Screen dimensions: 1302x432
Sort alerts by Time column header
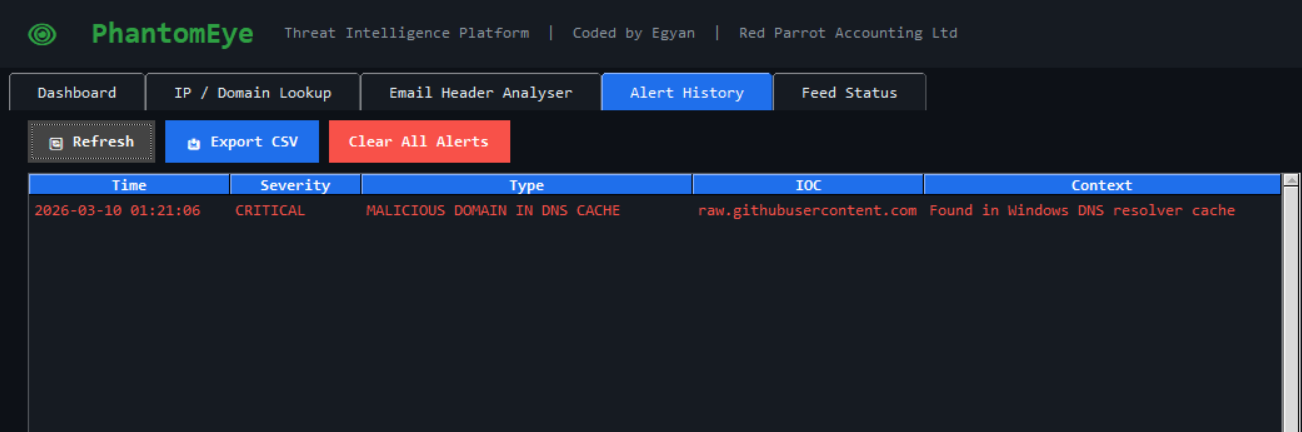coord(129,185)
